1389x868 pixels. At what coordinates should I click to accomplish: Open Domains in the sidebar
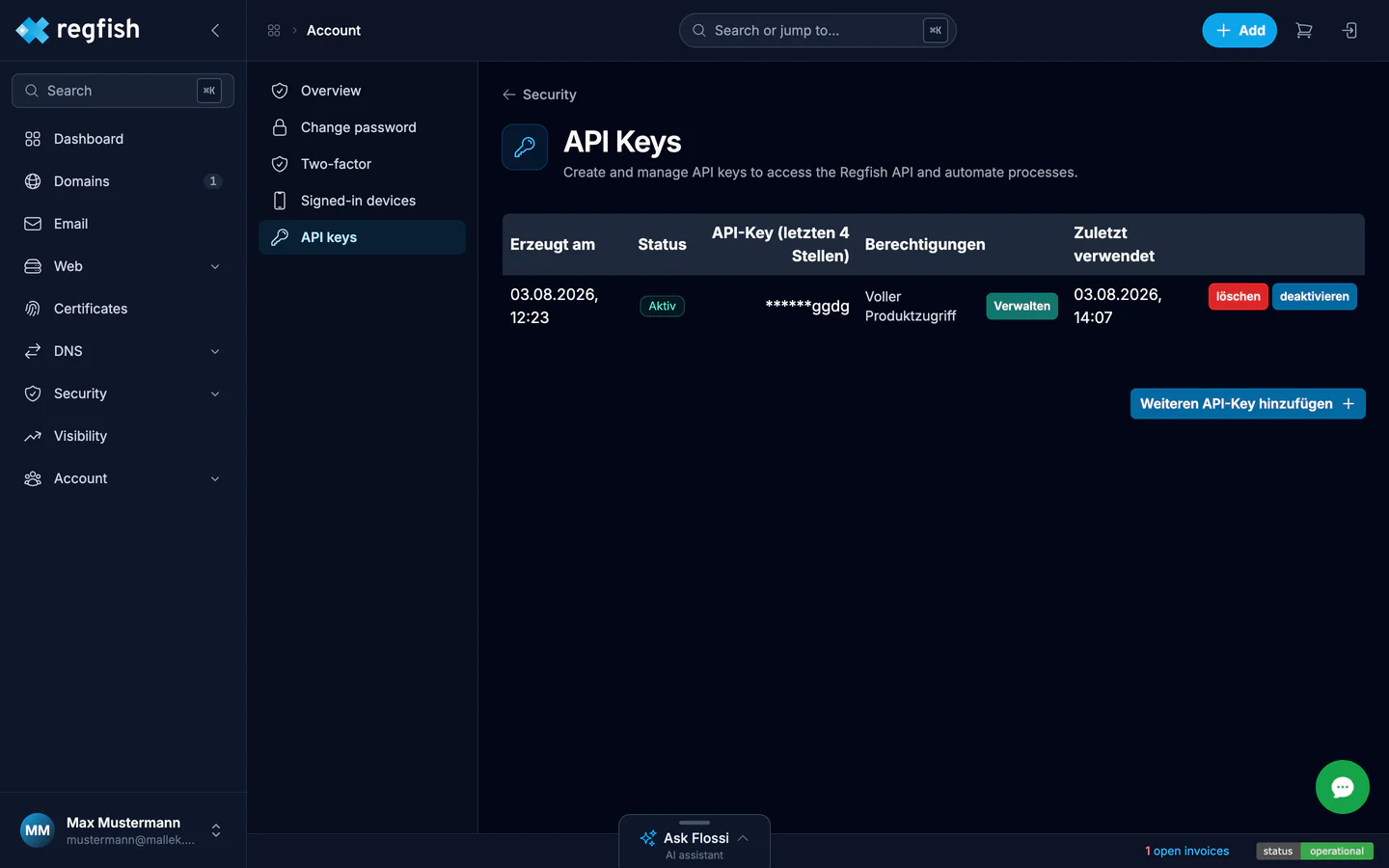click(x=123, y=181)
